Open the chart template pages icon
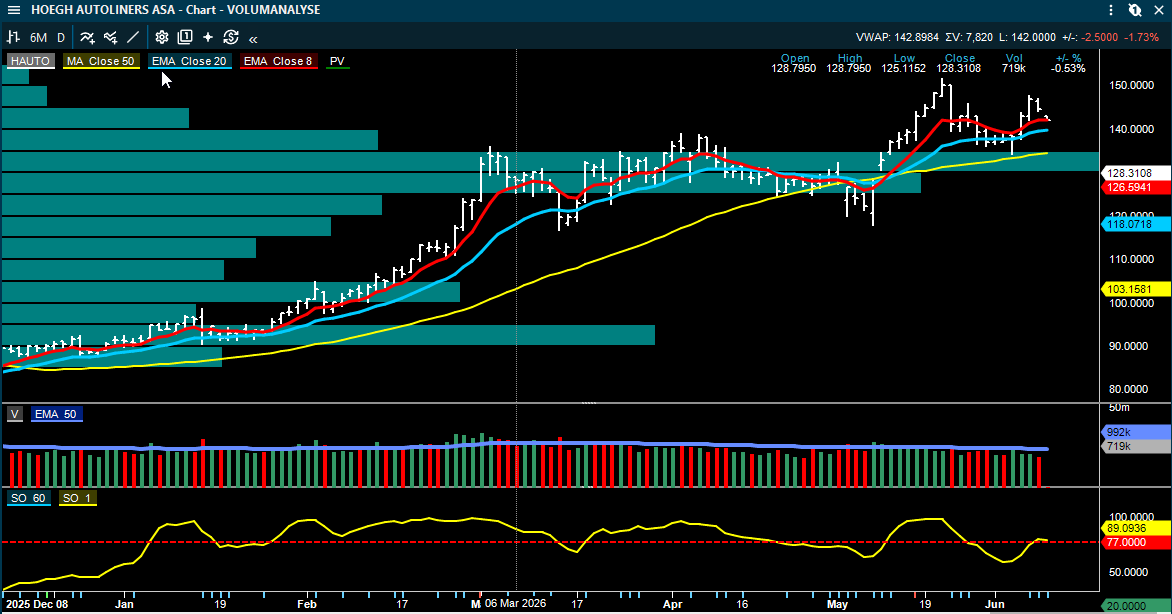The height and width of the screenshot is (614, 1172). click(185, 37)
